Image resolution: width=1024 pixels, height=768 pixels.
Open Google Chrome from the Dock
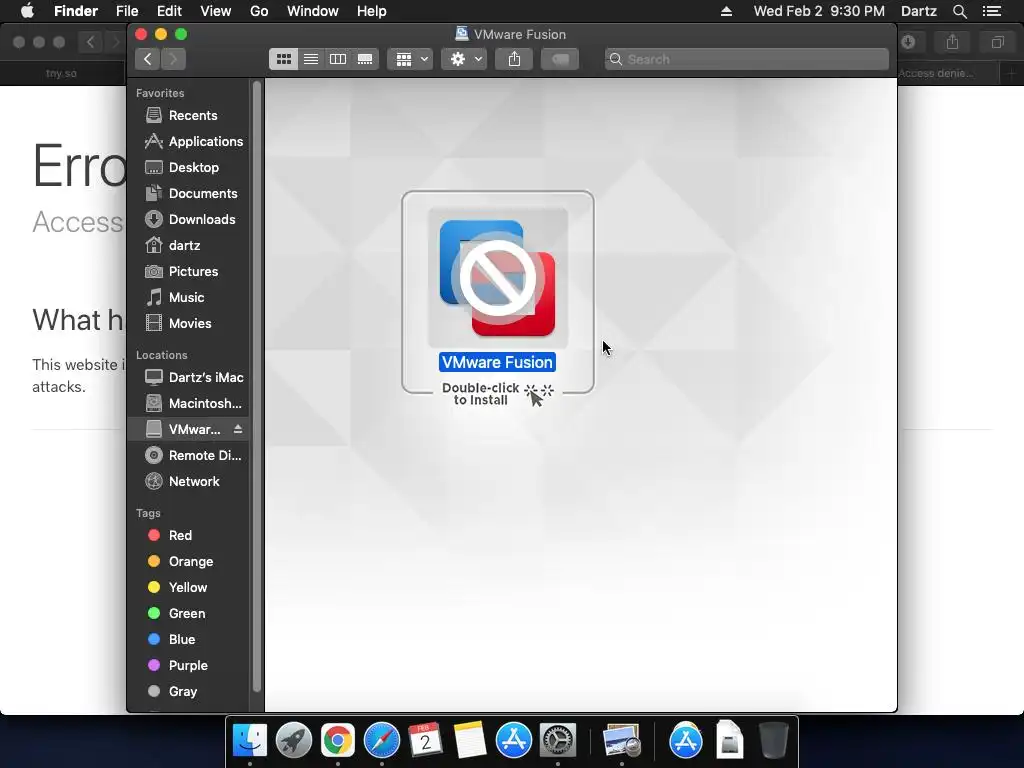pos(337,740)
